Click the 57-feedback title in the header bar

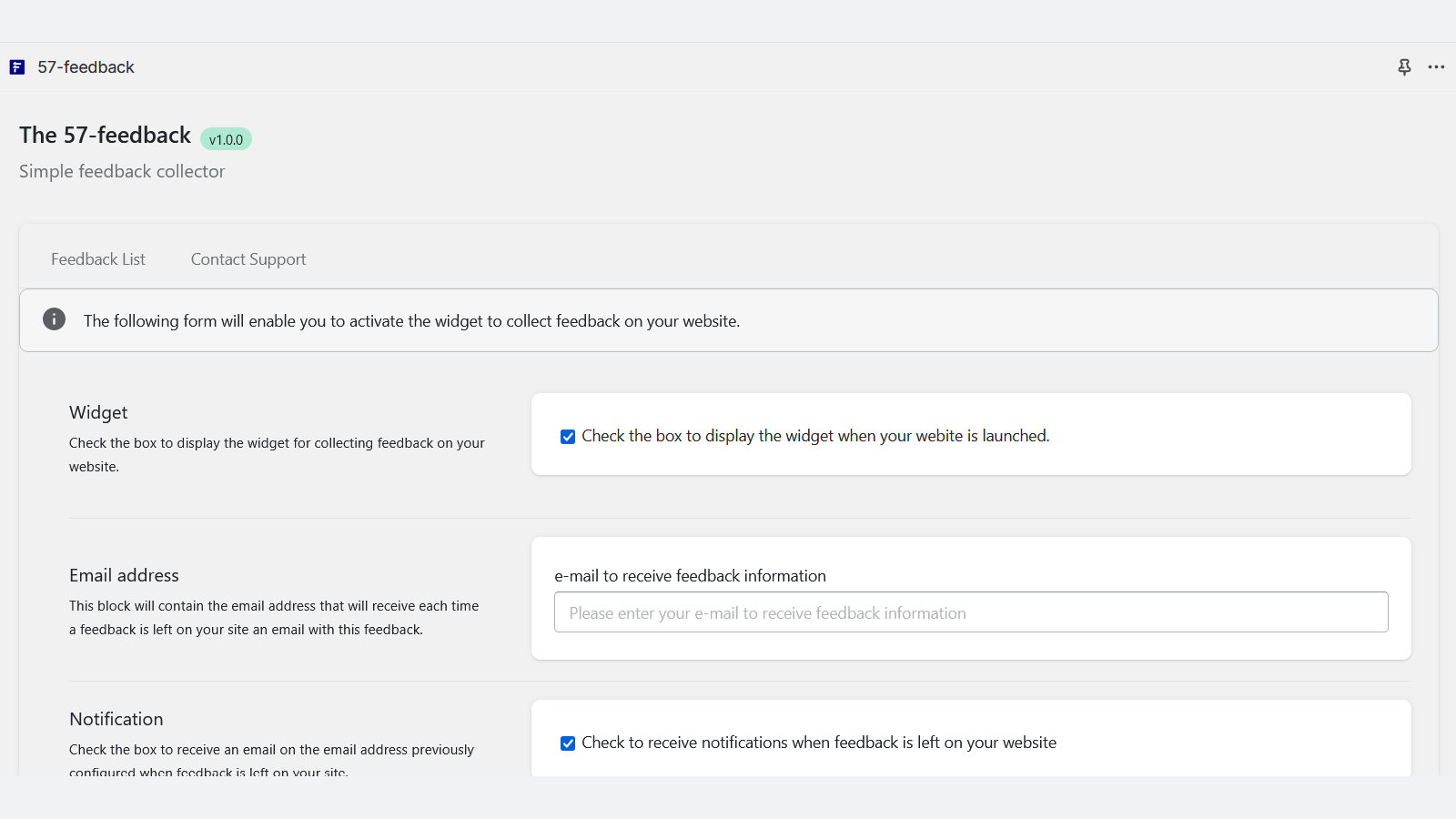pos(86,67)
